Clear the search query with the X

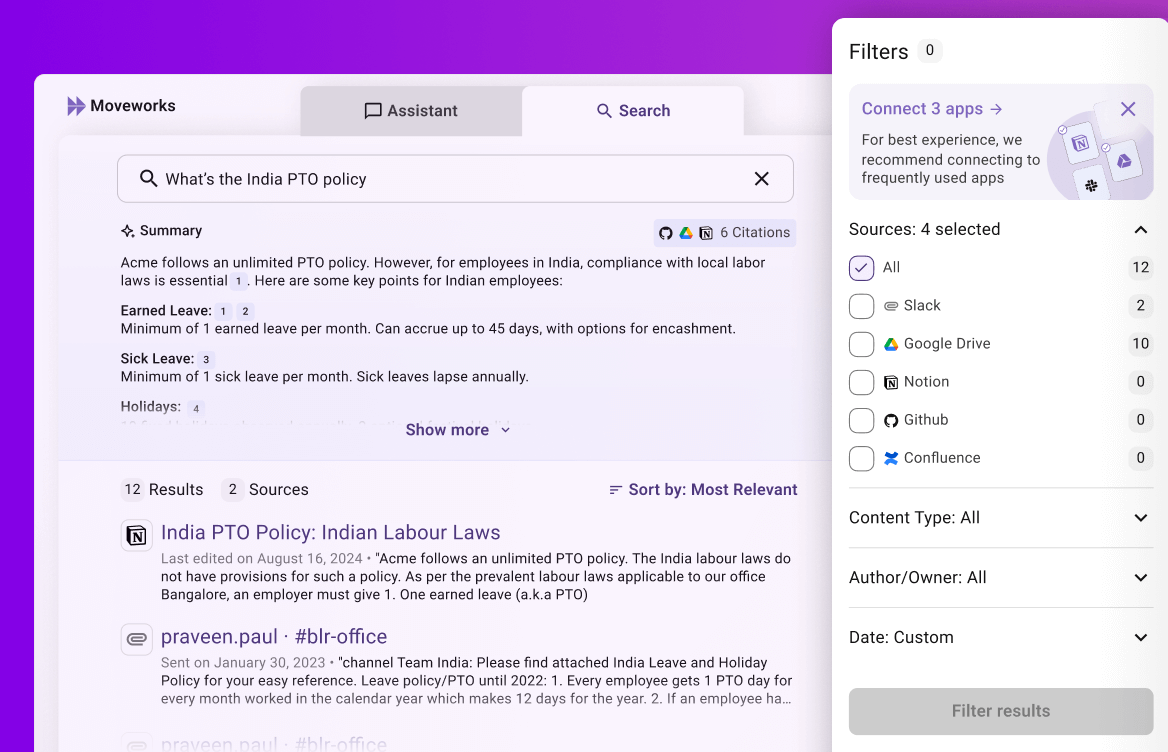pos(761,178)
